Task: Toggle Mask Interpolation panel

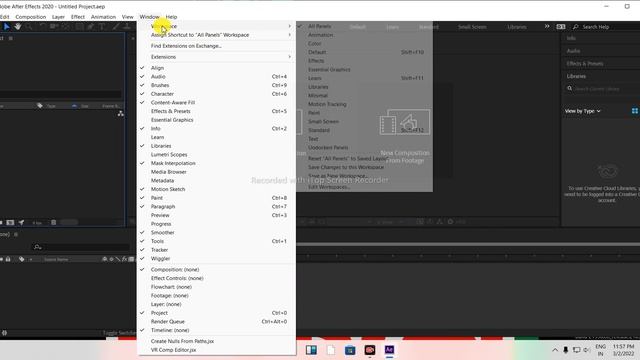Action: [x=216, y=163]
